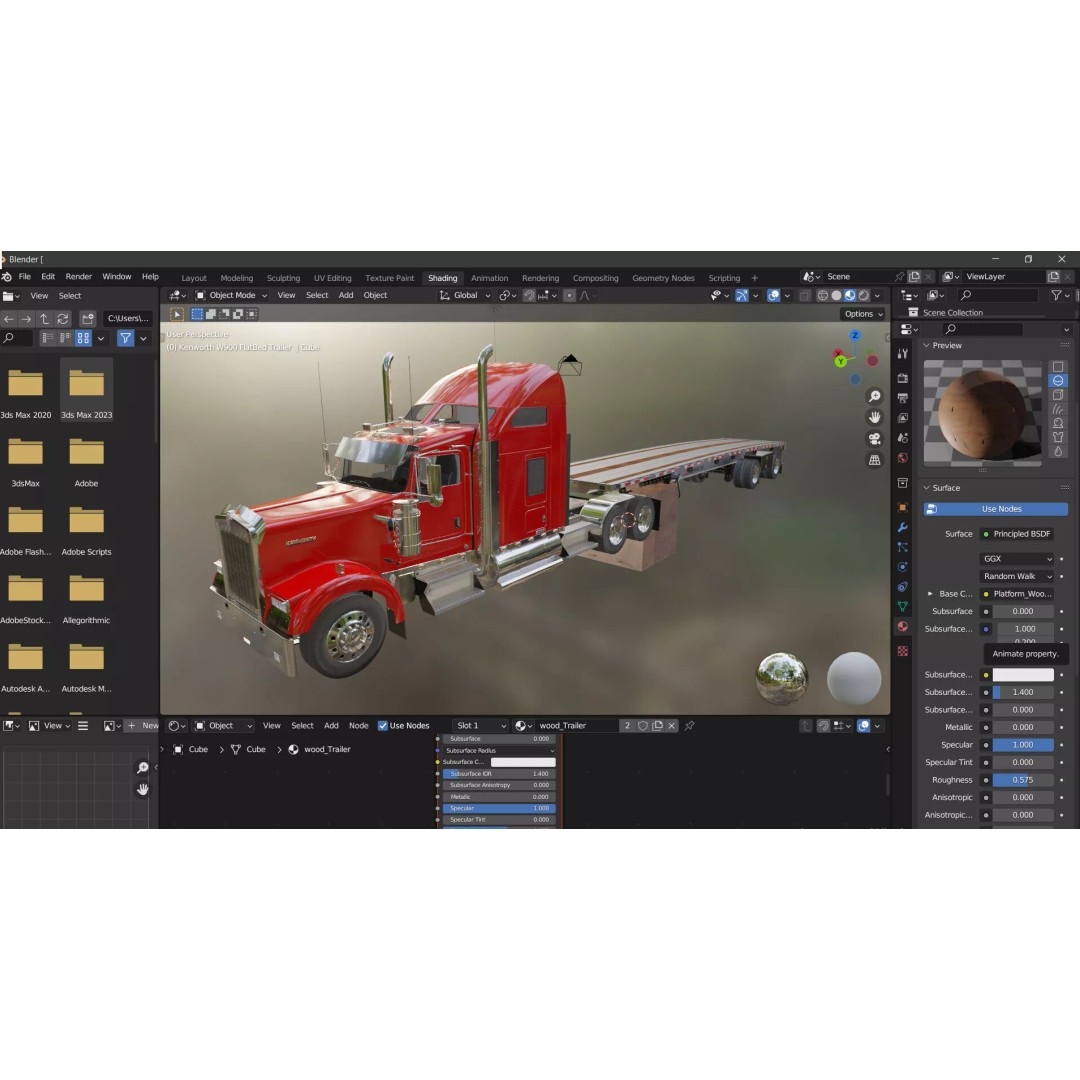Unlink the wood_Trailer material with X
Image resolution: width=1080 pixels, height=1080 pixels.
pos(672,725)
